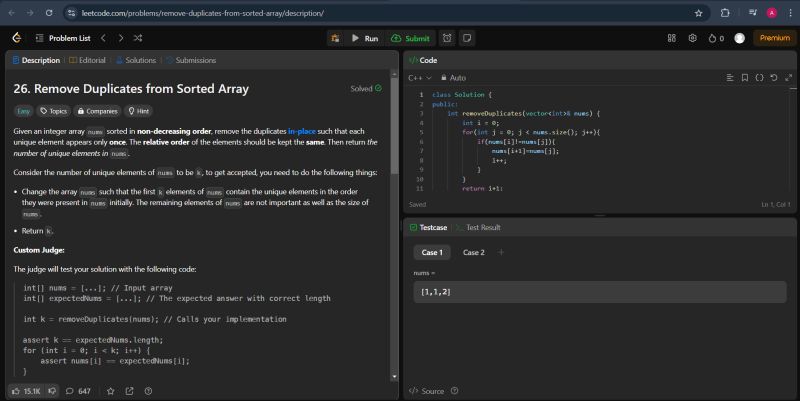Bookmark the code using bookmark icon
Viewport: 800px width, 401px height.
[744, 77]
